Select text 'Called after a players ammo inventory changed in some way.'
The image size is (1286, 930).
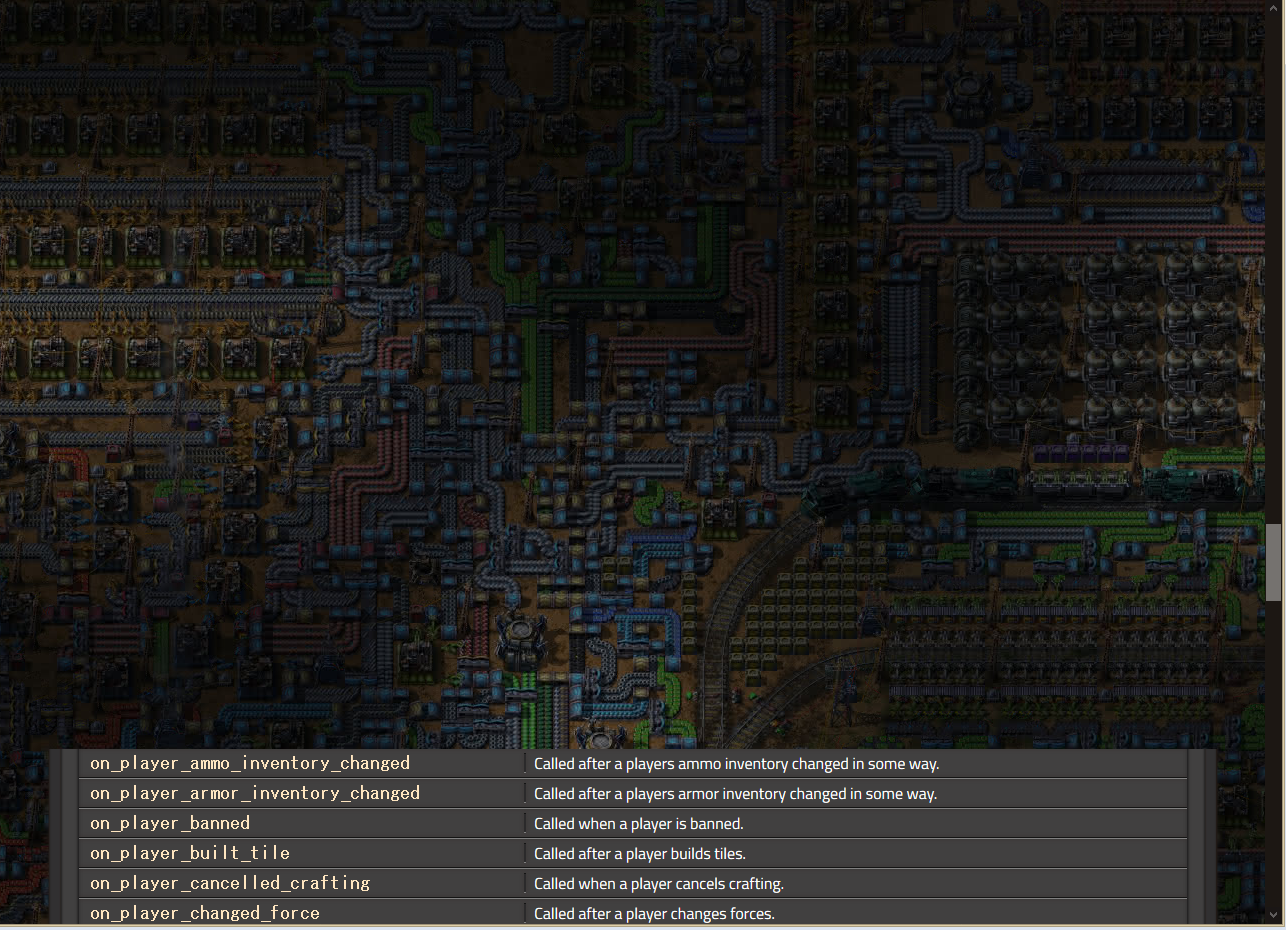pyautogui.click(x=737, y=764)
